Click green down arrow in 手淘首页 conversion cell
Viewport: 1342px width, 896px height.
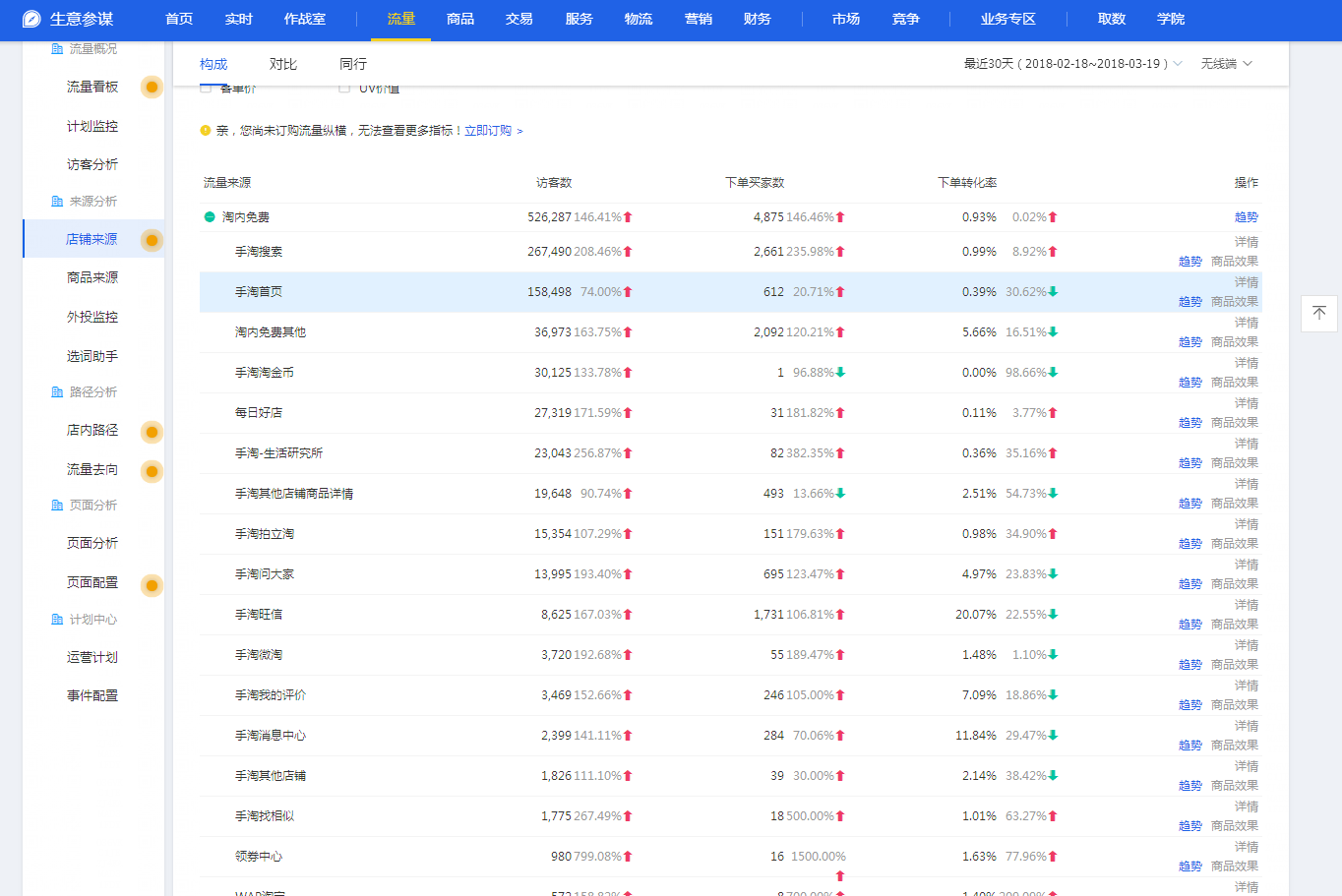pyautogui.click(x=1053, y=291)
